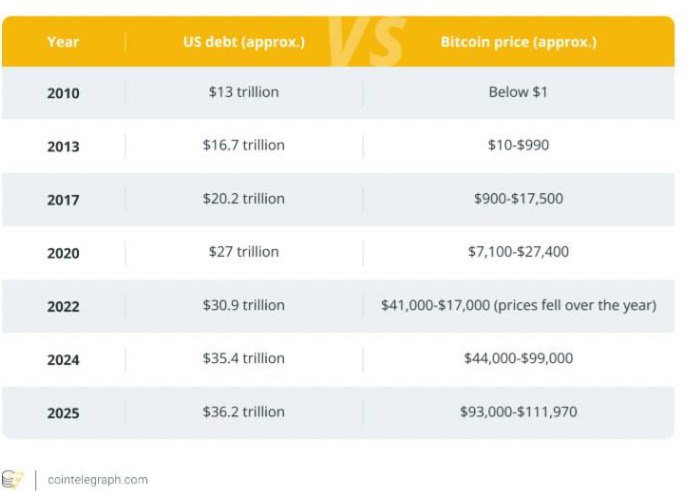Click the cointelegraph.com link text
The height and width of the screenshot is (492, 694).
point(97,479)
